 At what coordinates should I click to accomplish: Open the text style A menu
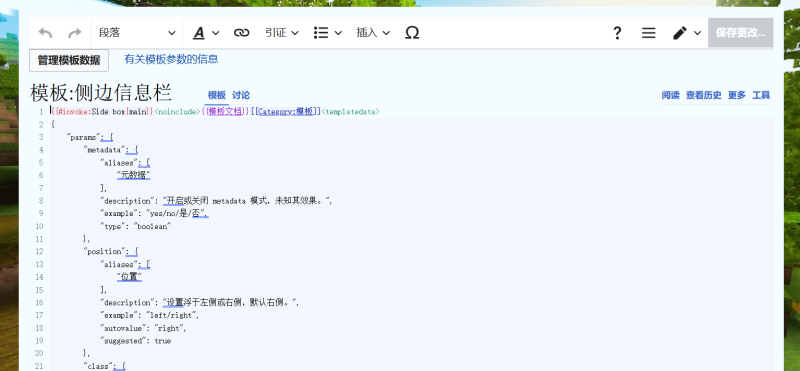point(206,33)
